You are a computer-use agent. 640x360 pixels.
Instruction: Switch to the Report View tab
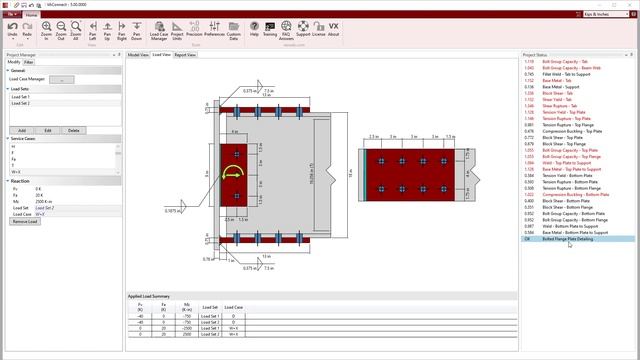pyautogui.click(x=185, y=55)
